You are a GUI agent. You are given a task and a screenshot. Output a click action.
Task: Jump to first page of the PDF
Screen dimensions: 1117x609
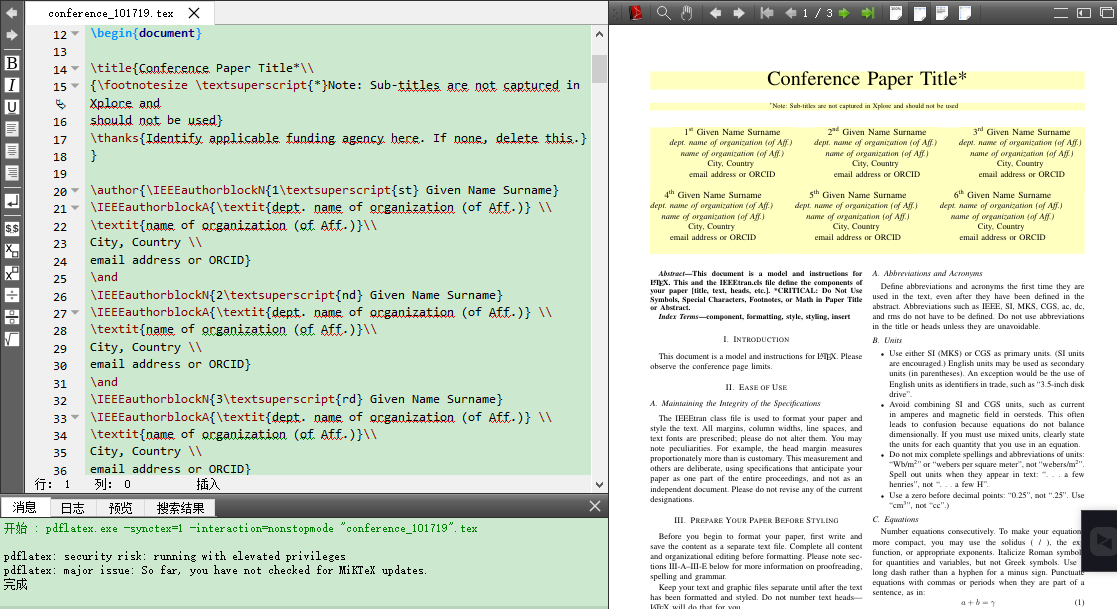click(767, 13)
